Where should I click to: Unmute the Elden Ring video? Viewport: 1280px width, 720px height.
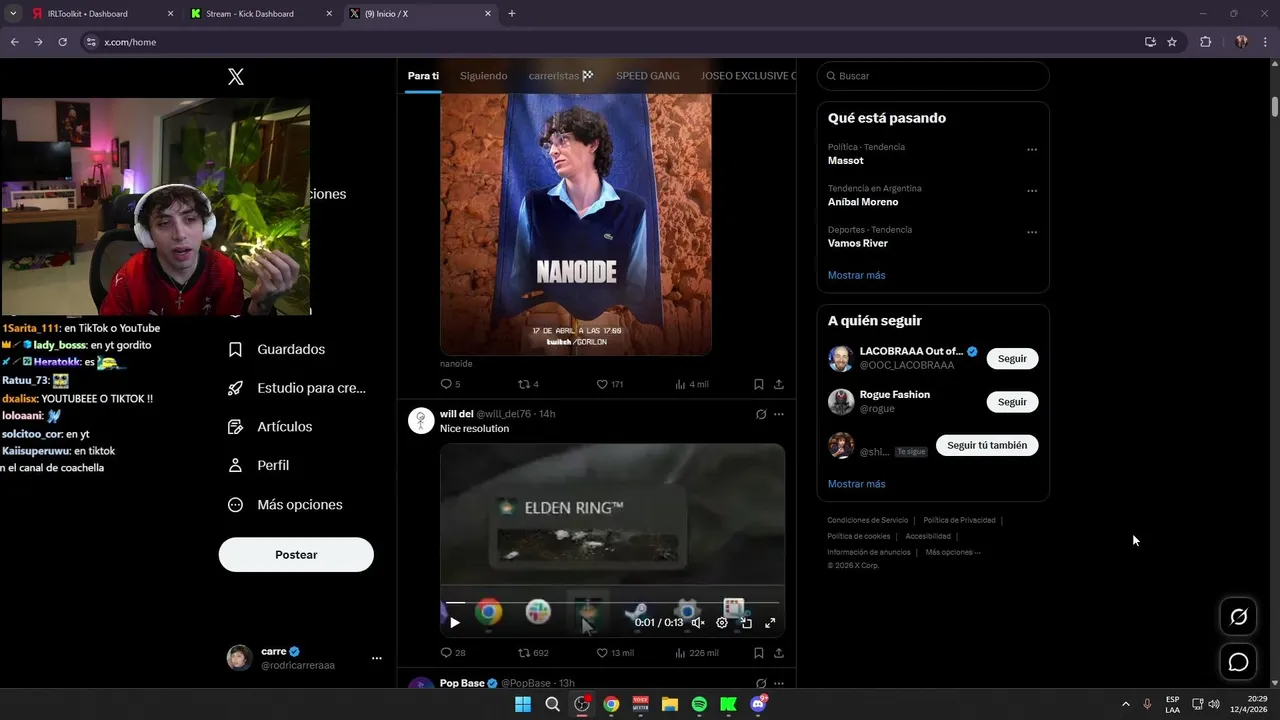pos(698,623)
